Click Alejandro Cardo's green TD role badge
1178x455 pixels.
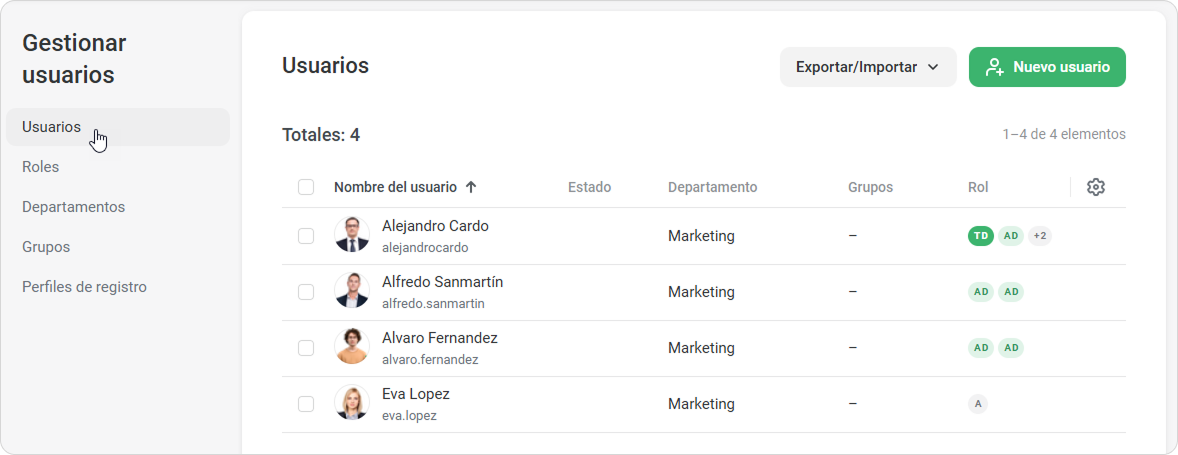[981, 236]
